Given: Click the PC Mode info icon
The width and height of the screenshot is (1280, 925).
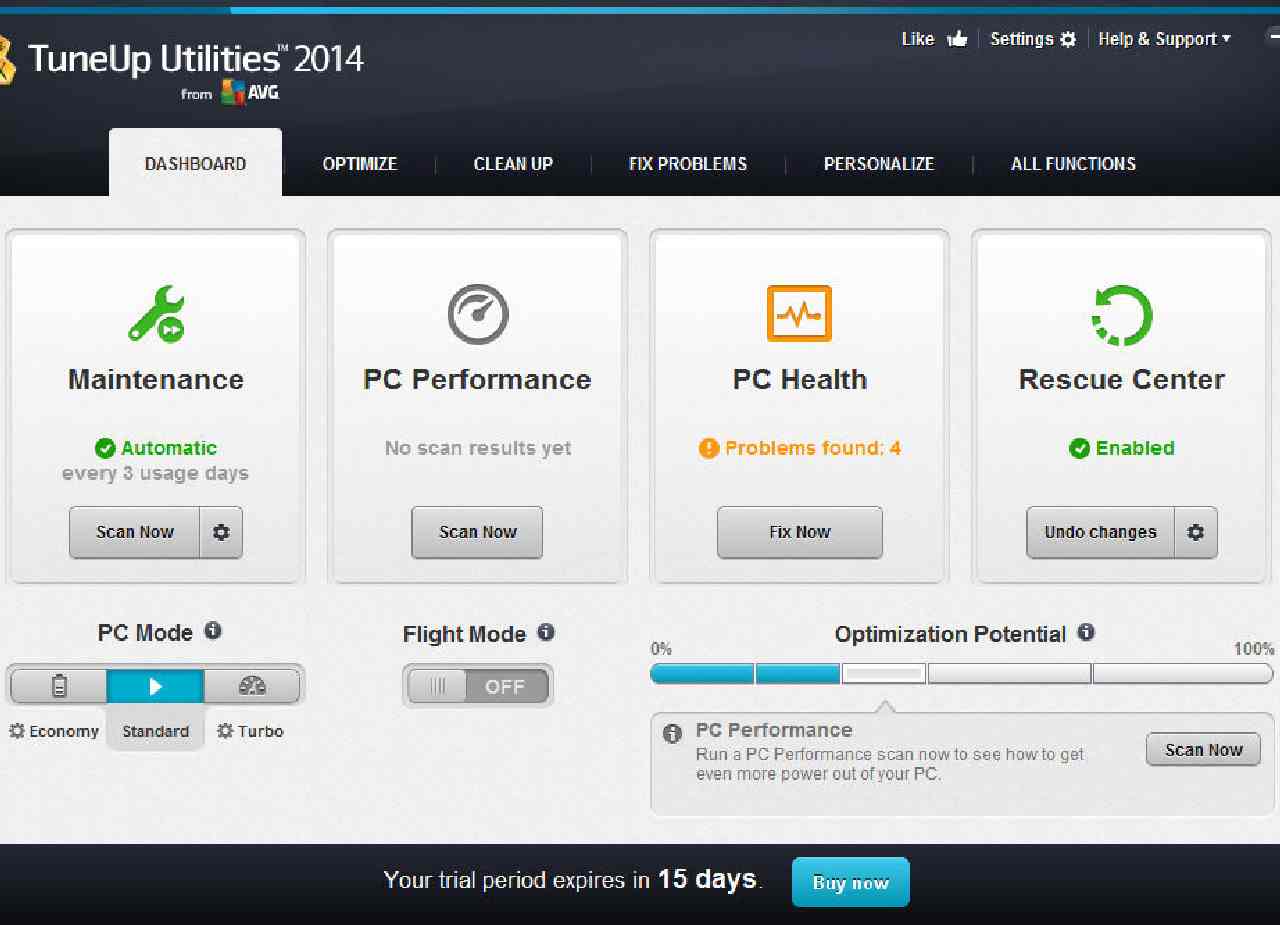Looking at the screenshot, I should tap(213, 631).
